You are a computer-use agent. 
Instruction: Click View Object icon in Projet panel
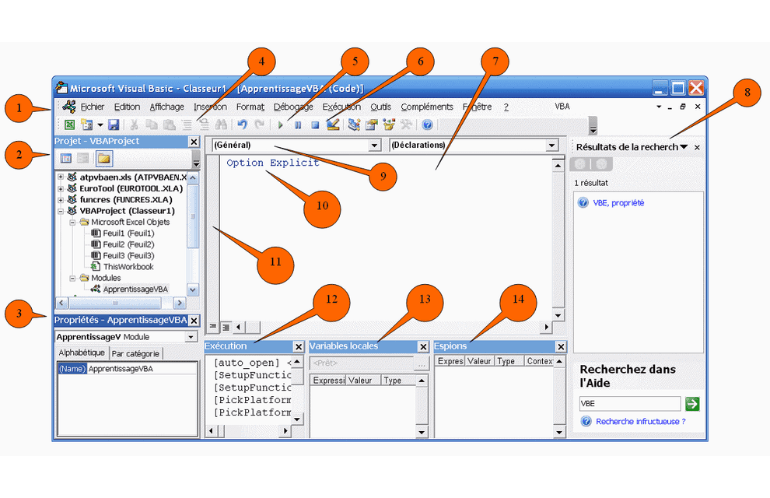click(83, 158)
